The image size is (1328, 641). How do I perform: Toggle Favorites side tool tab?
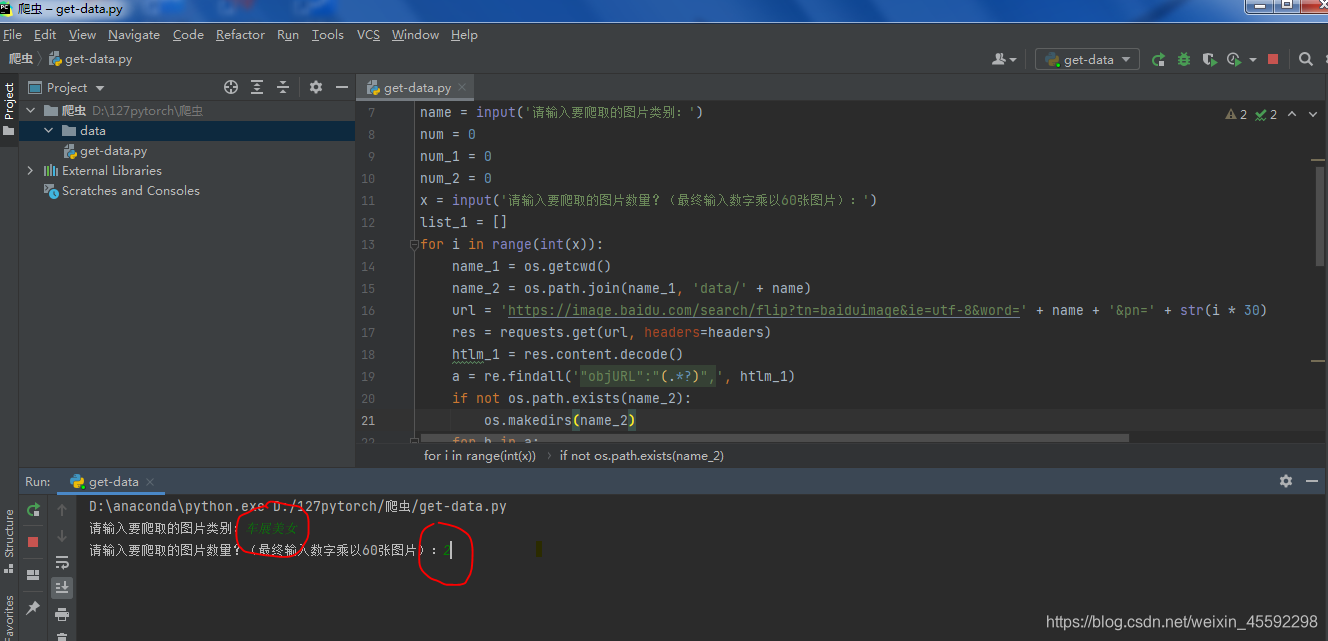pos(9,616)
